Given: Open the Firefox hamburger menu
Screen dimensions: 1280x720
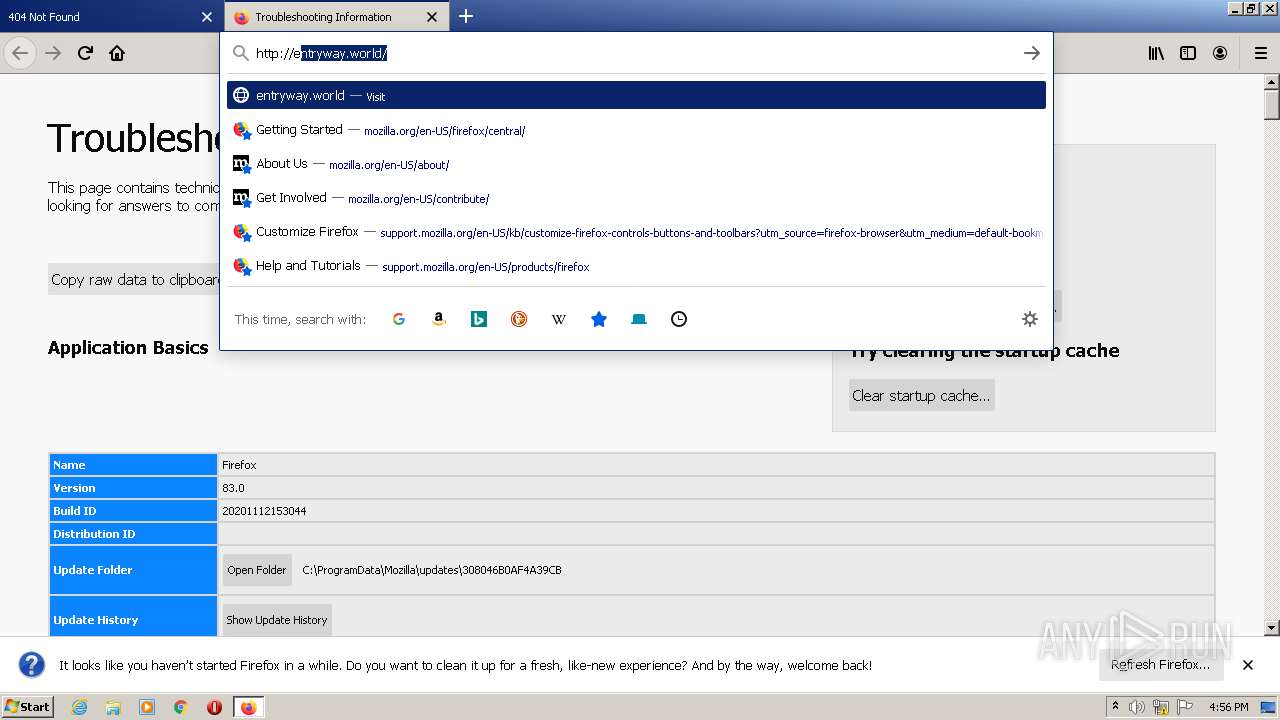Looking at the screenshot, I should pyautogui.click(x=1260, y=53).
